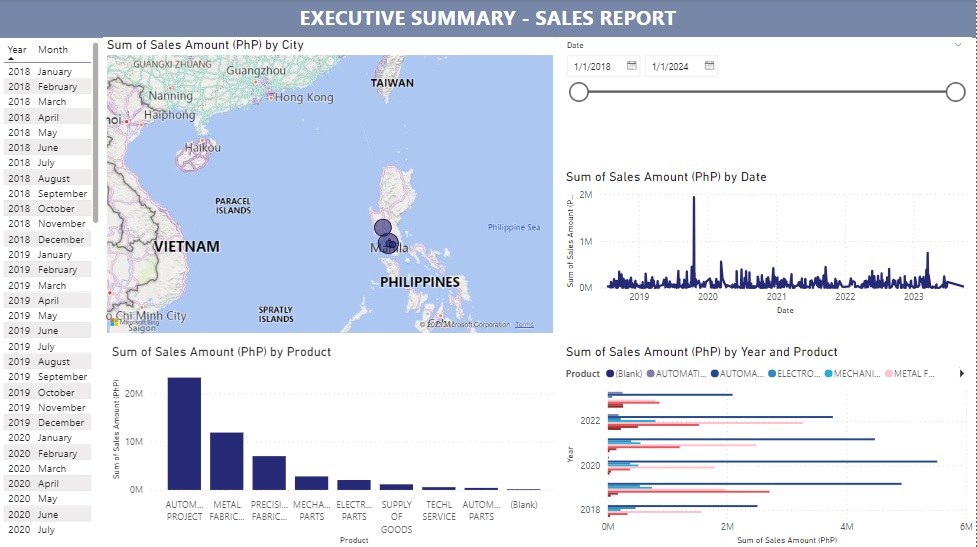This screenshot has height=547, width=977.
Task: Expand the Date slicer chevron
Action: pos(957,45)
